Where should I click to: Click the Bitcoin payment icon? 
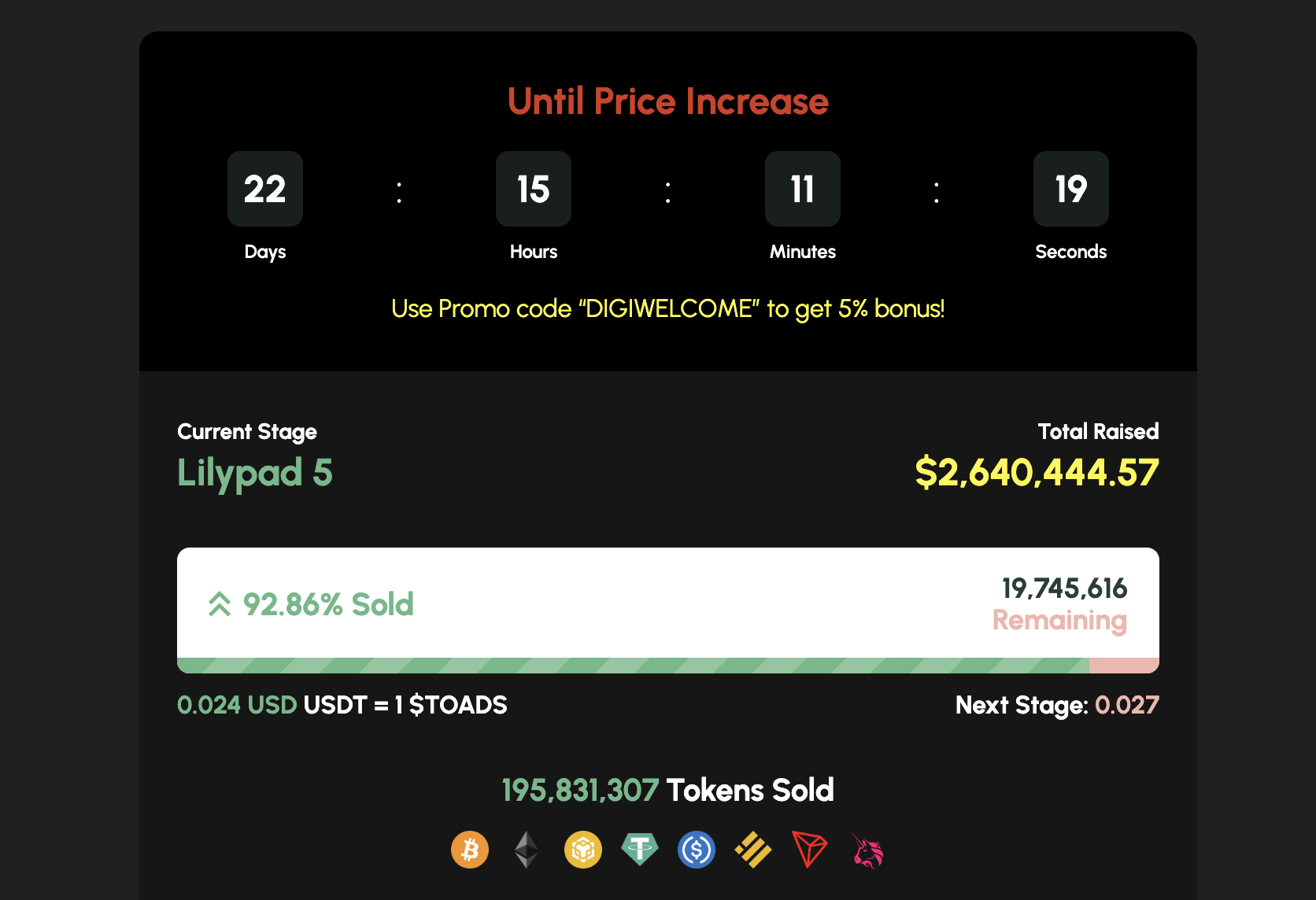pyautogui.click(x=470, y=850)
